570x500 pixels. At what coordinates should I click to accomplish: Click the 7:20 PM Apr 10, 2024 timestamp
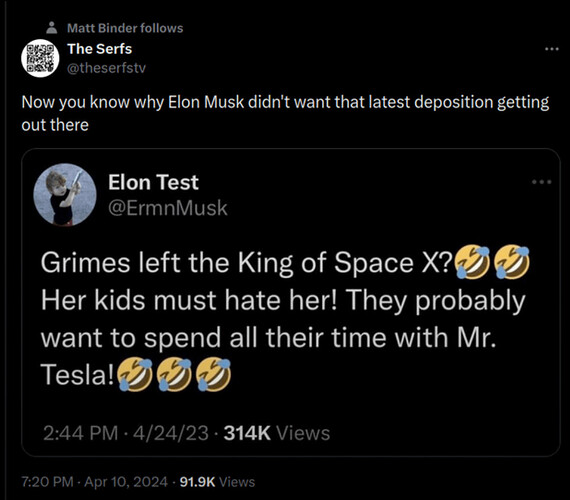(x=95, y=482)
